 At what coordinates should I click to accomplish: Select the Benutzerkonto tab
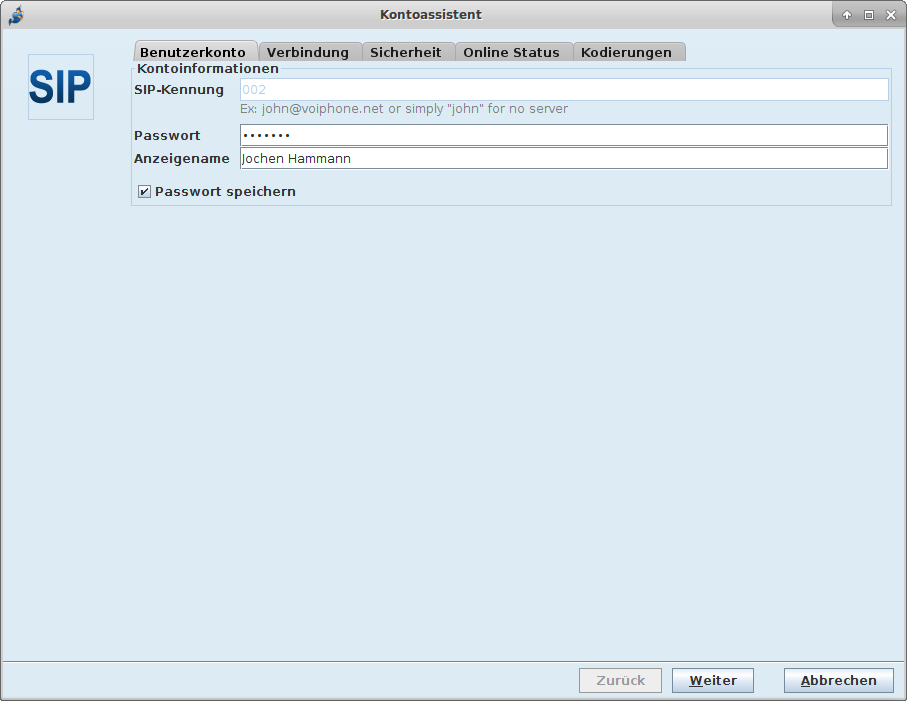pyautogui.click(x=193, y=52)
